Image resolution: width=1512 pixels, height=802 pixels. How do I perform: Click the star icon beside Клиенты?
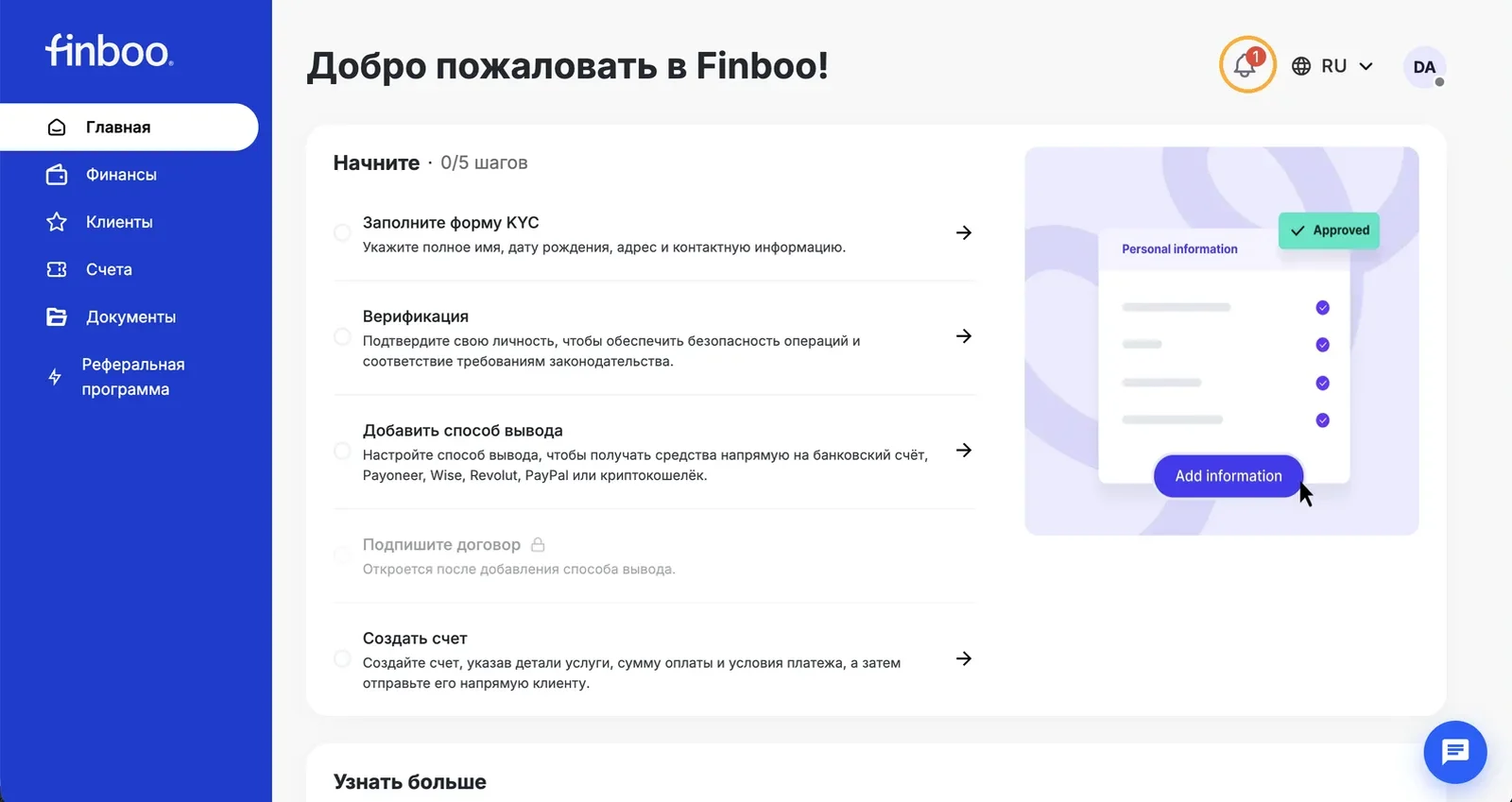(x=57, y=222)
